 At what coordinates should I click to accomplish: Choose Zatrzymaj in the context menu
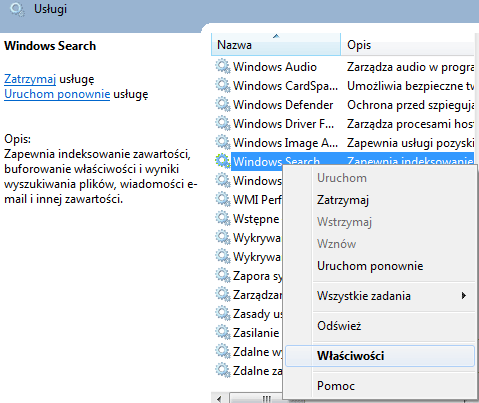[380, 200]
